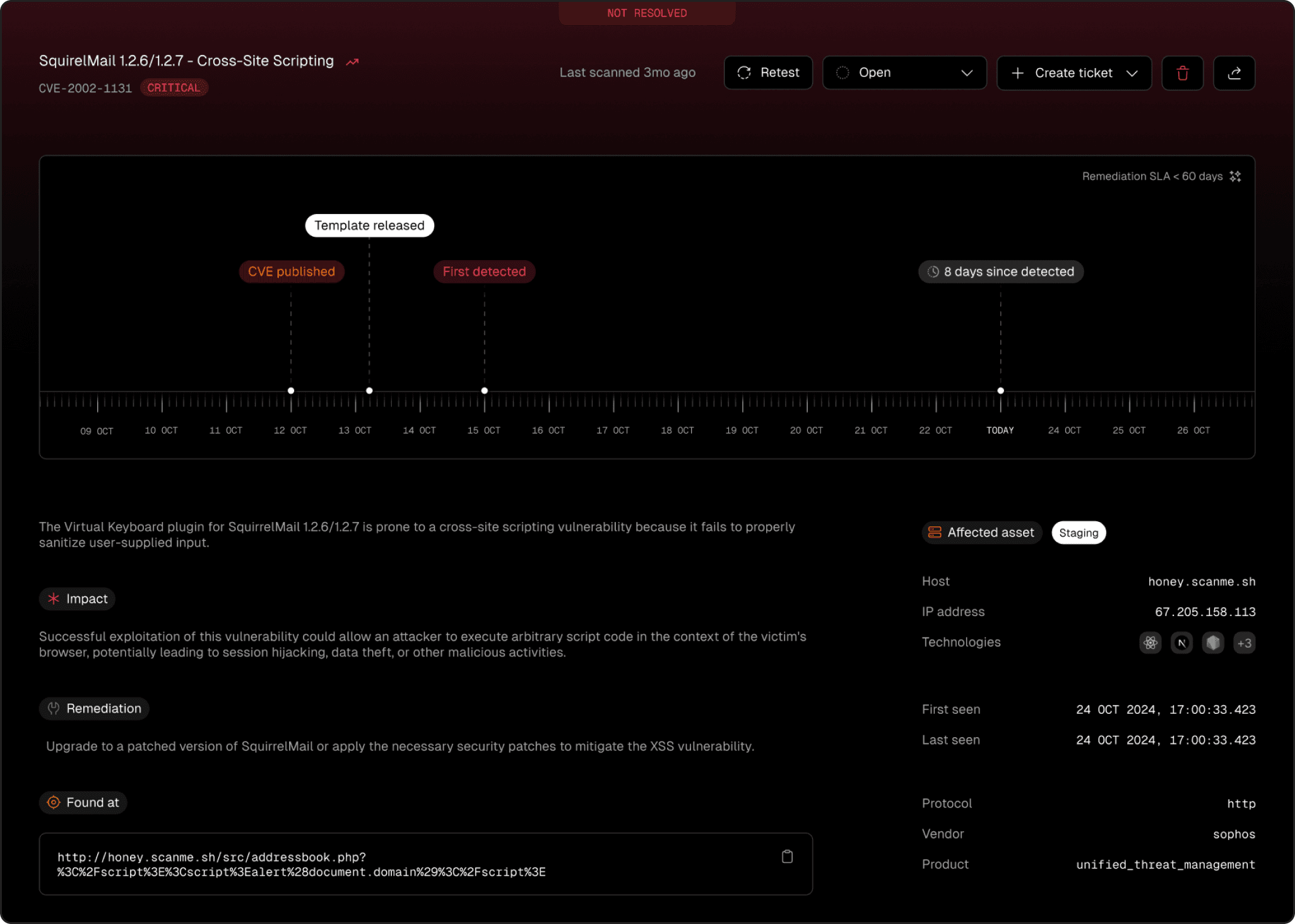The image size is (1295, 924).
Task: Click the Create ticket button
Action: [1063, 73]
